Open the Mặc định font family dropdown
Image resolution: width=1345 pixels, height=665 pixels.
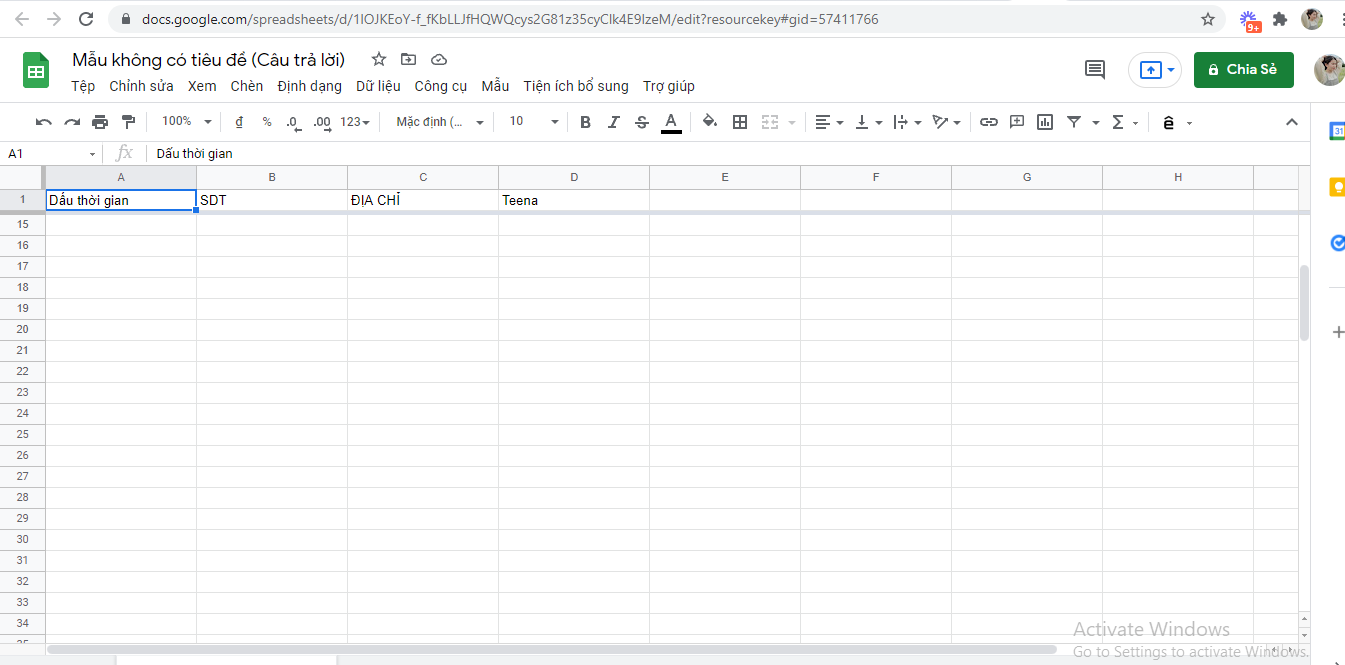click(439, 122)
